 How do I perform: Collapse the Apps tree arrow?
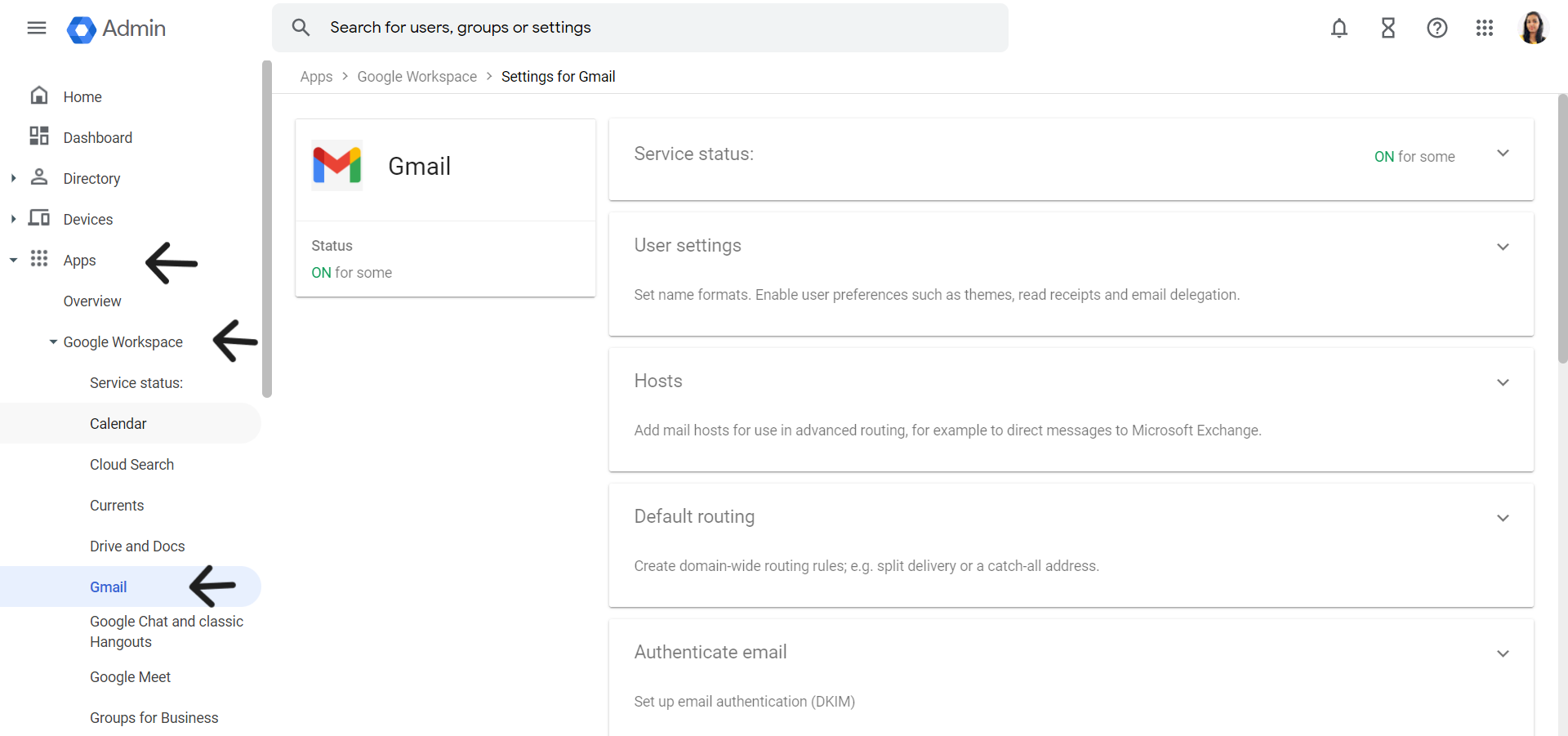point(13,260)
